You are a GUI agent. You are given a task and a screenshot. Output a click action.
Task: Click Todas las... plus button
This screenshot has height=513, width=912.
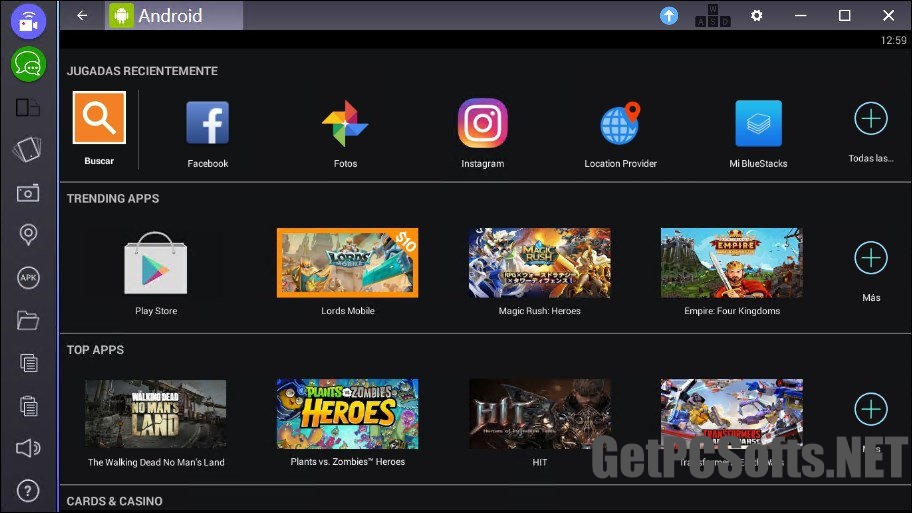tap(871, 119)
